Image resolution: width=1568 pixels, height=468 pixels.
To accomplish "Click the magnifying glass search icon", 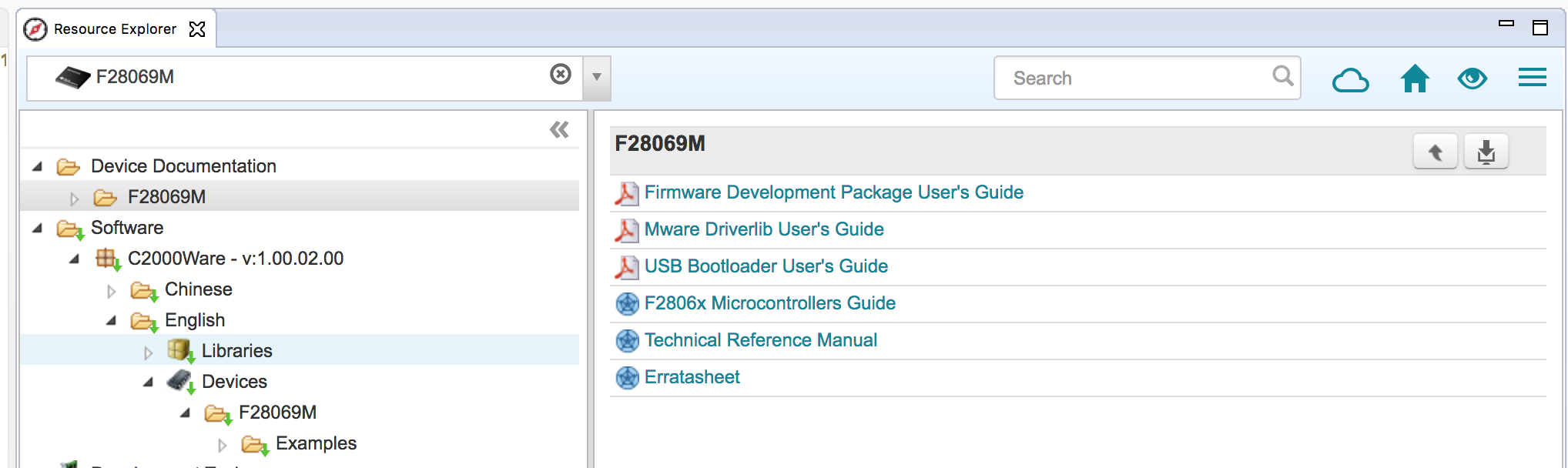I will [1282, 76].
